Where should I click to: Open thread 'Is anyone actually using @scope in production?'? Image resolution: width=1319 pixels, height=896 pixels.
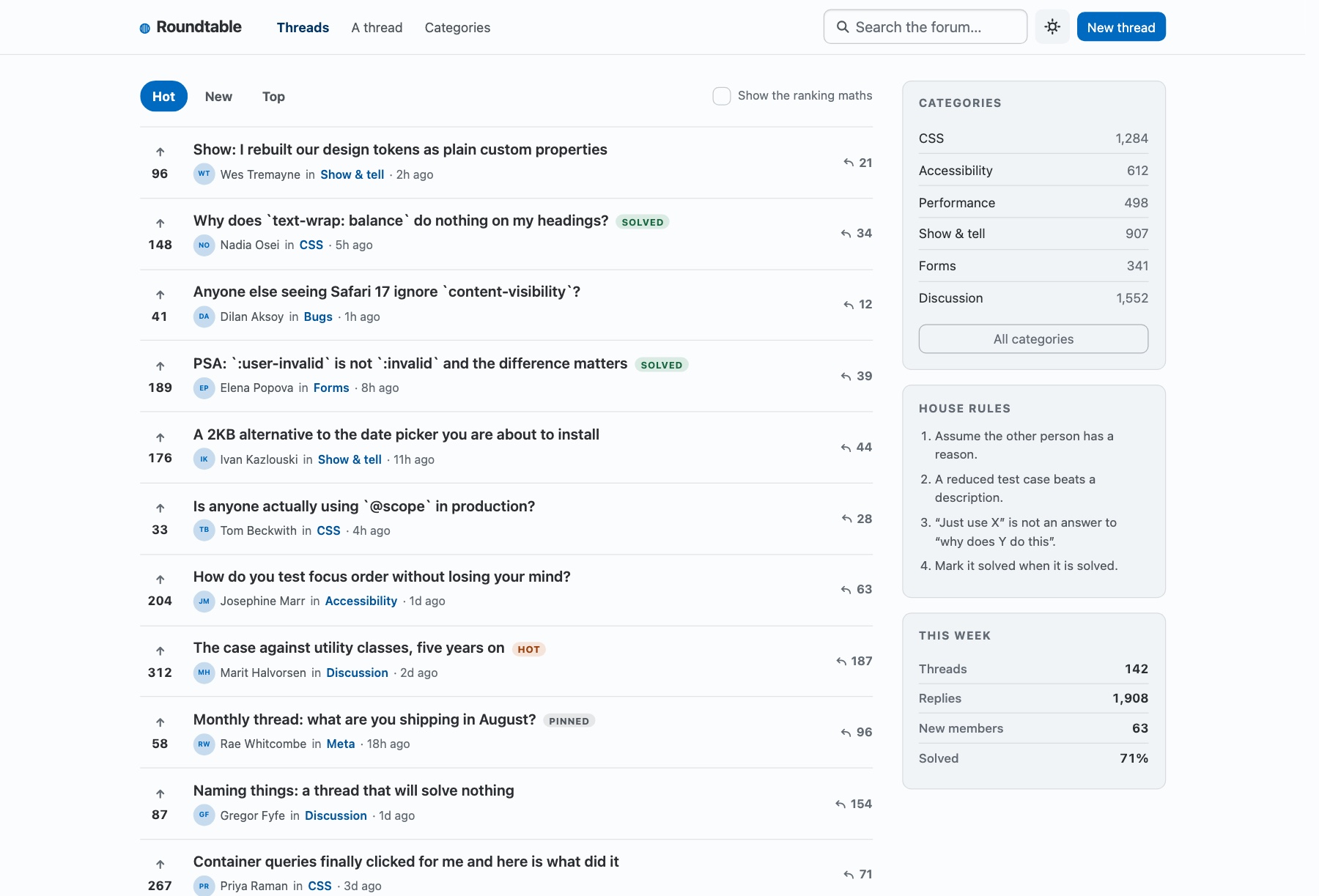click(x=364, y=506)
